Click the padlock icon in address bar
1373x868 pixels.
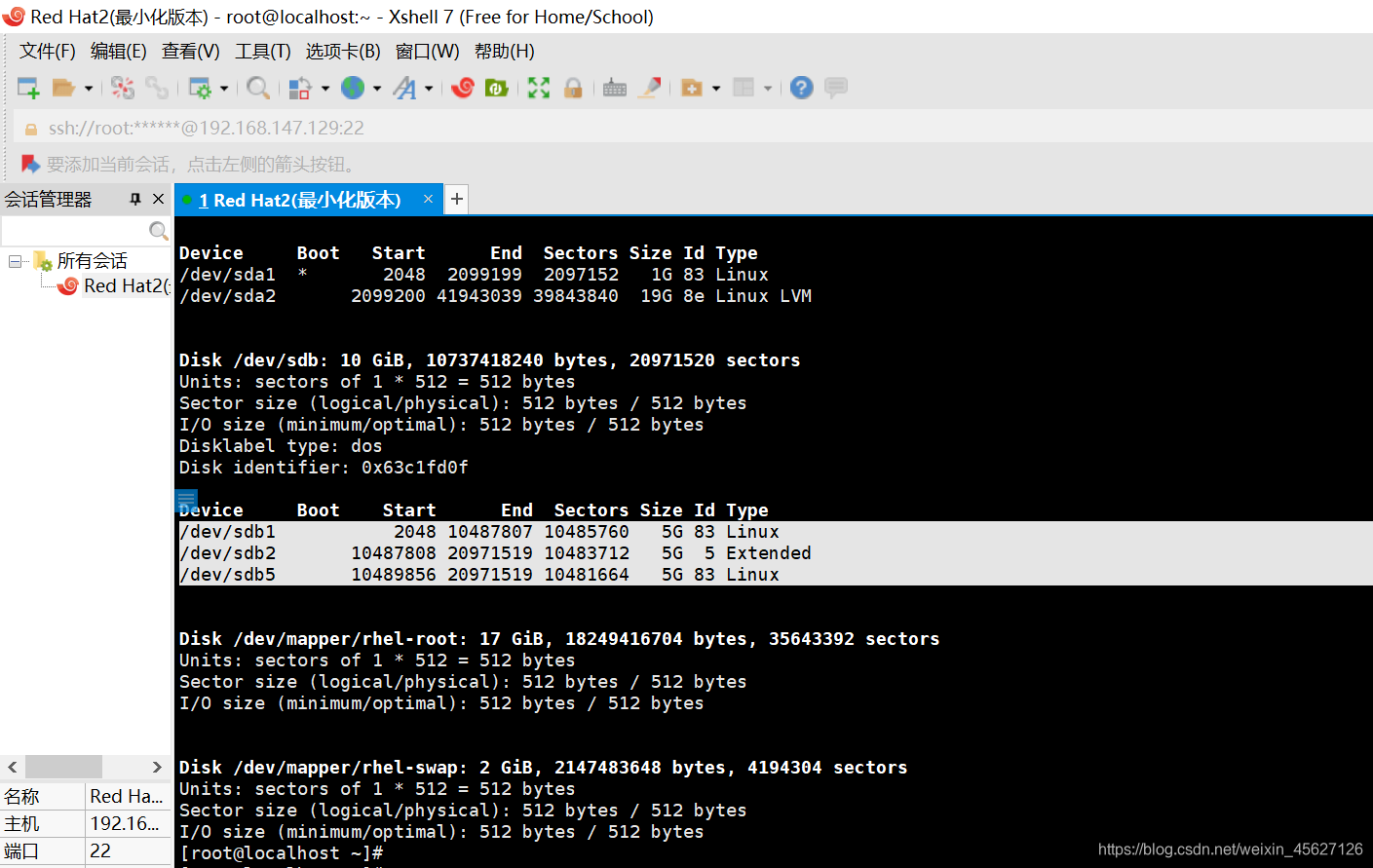point(30,129)
